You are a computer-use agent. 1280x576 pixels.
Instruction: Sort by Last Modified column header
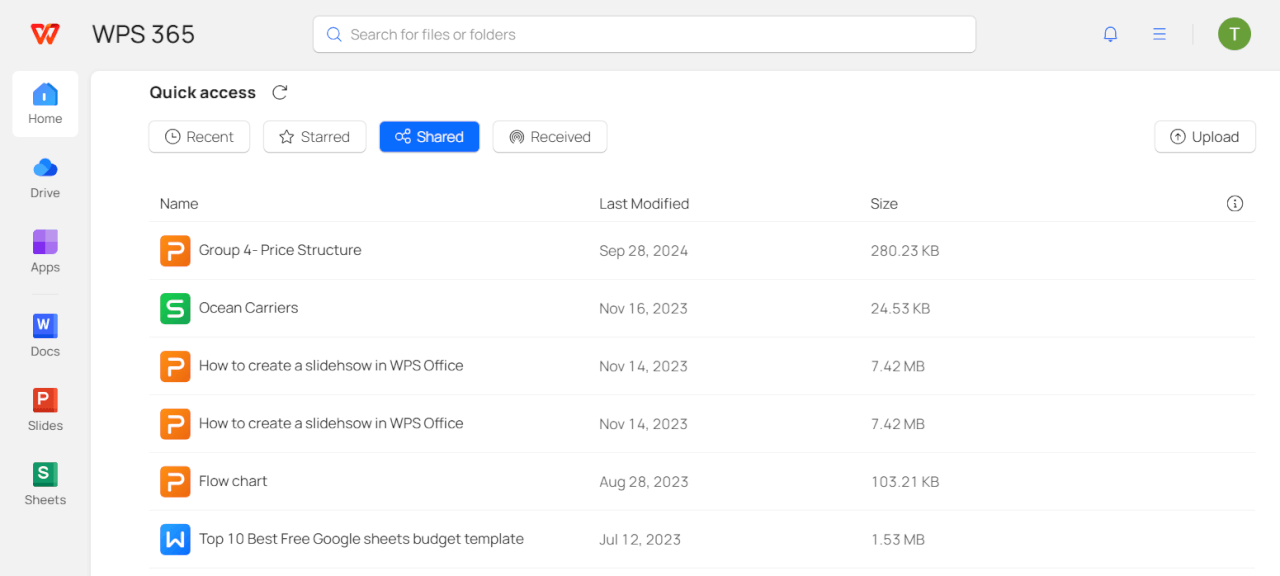point(644,204)
